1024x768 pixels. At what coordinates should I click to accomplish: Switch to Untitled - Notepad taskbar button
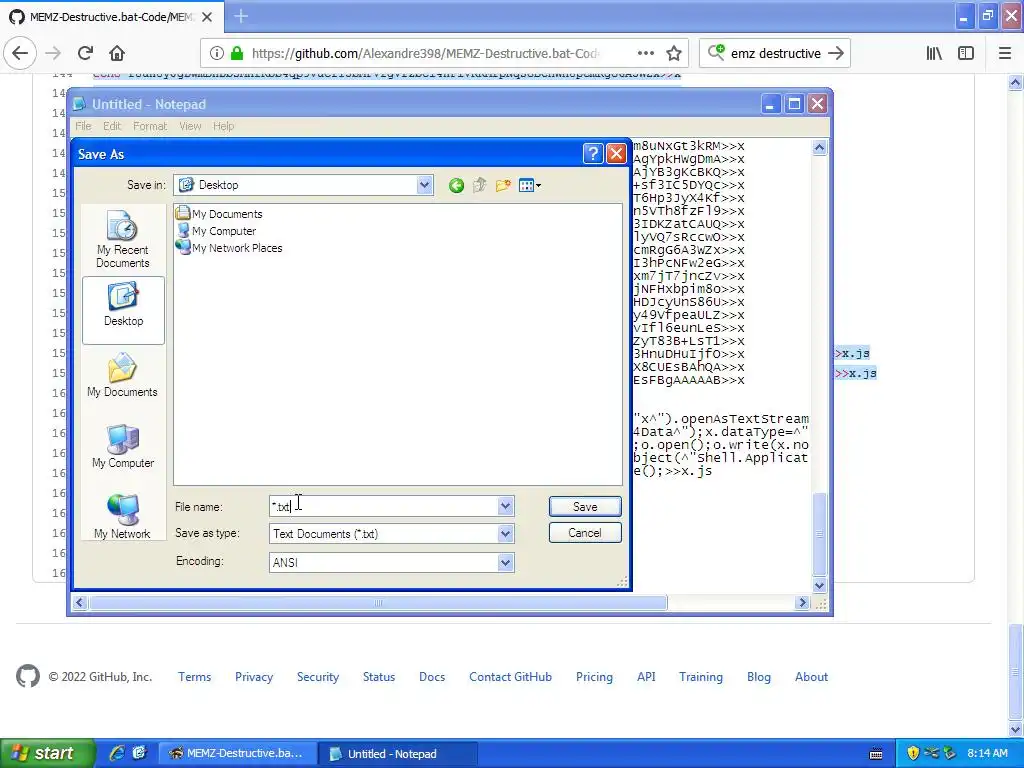click(x=398, y=754)
